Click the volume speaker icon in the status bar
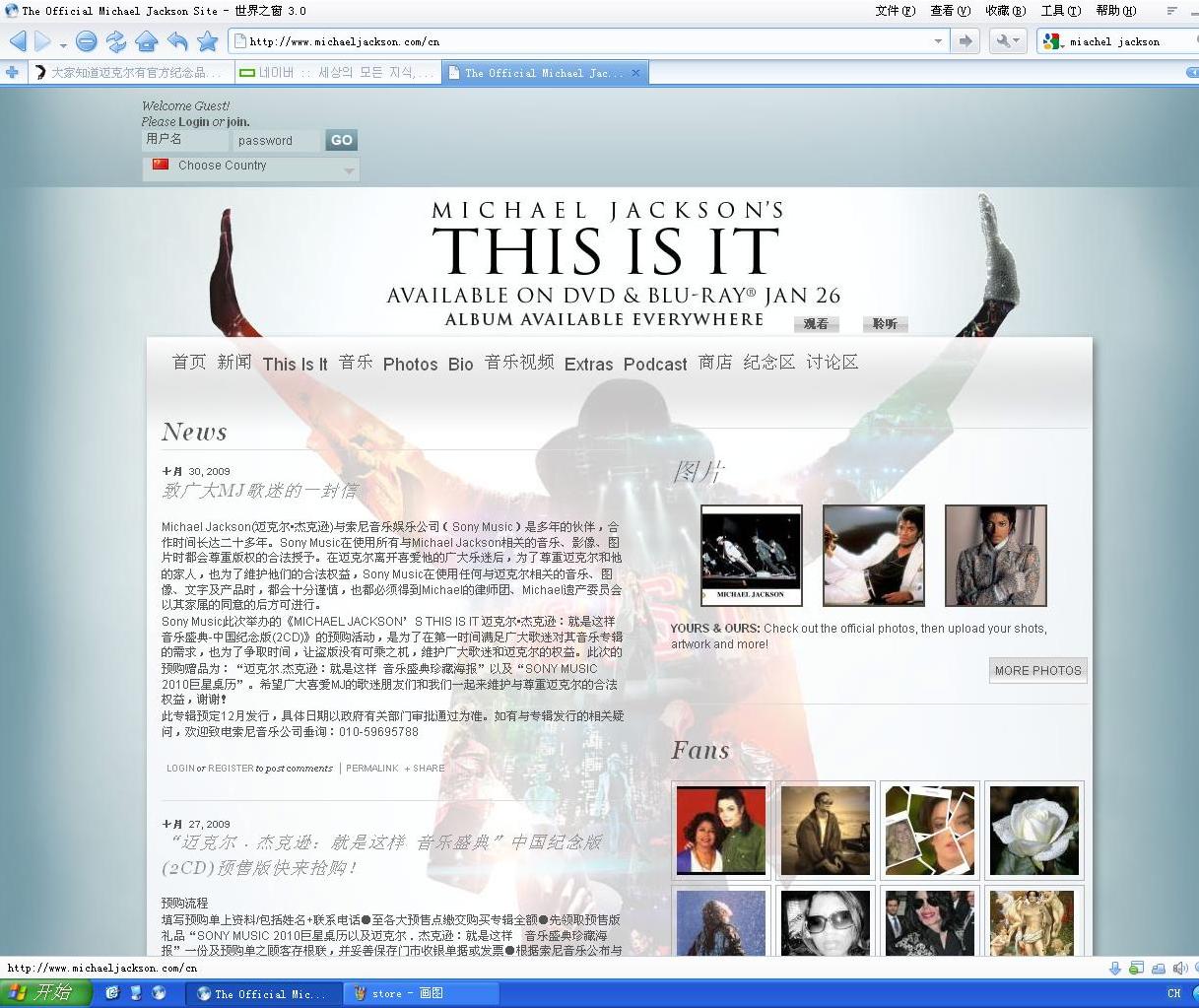 [1178, 969]
